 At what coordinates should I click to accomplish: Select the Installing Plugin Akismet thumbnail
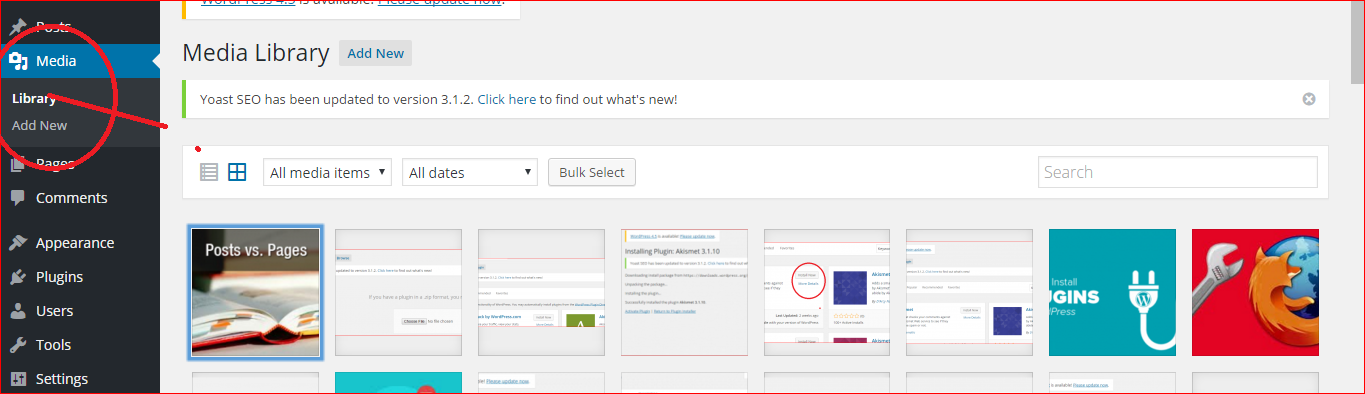684,292
